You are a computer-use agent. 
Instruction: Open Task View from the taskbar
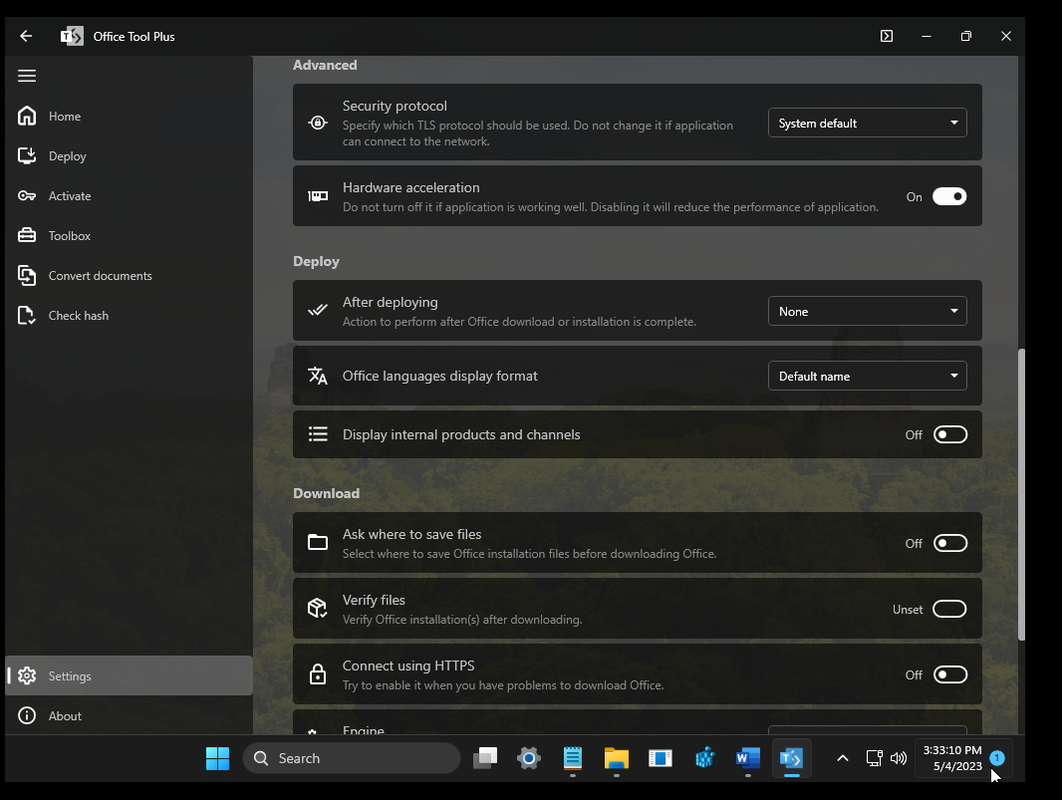(x=485, y=758)
